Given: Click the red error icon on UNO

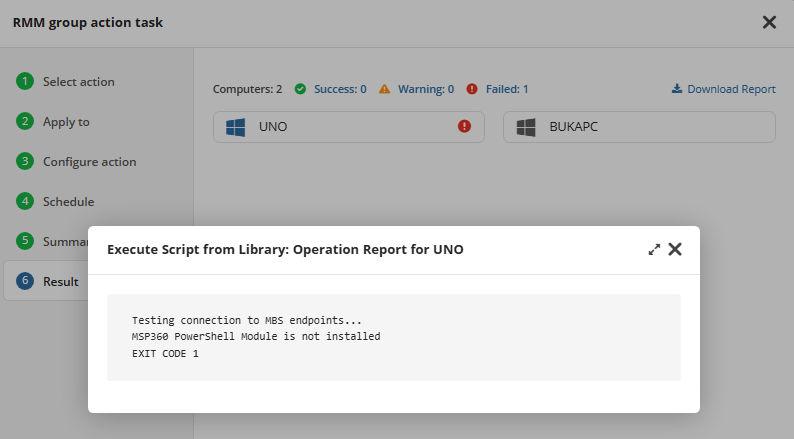Looking at the screenshot, I should pyautogui.click(x=464, y=127).
